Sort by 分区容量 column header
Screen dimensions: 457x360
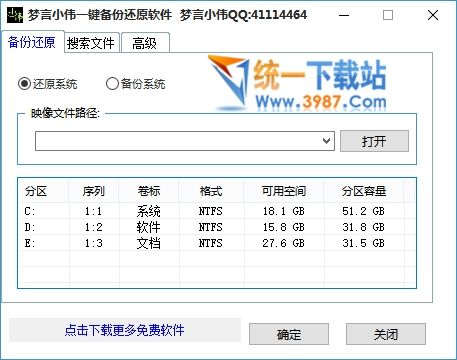click(364, 191)
